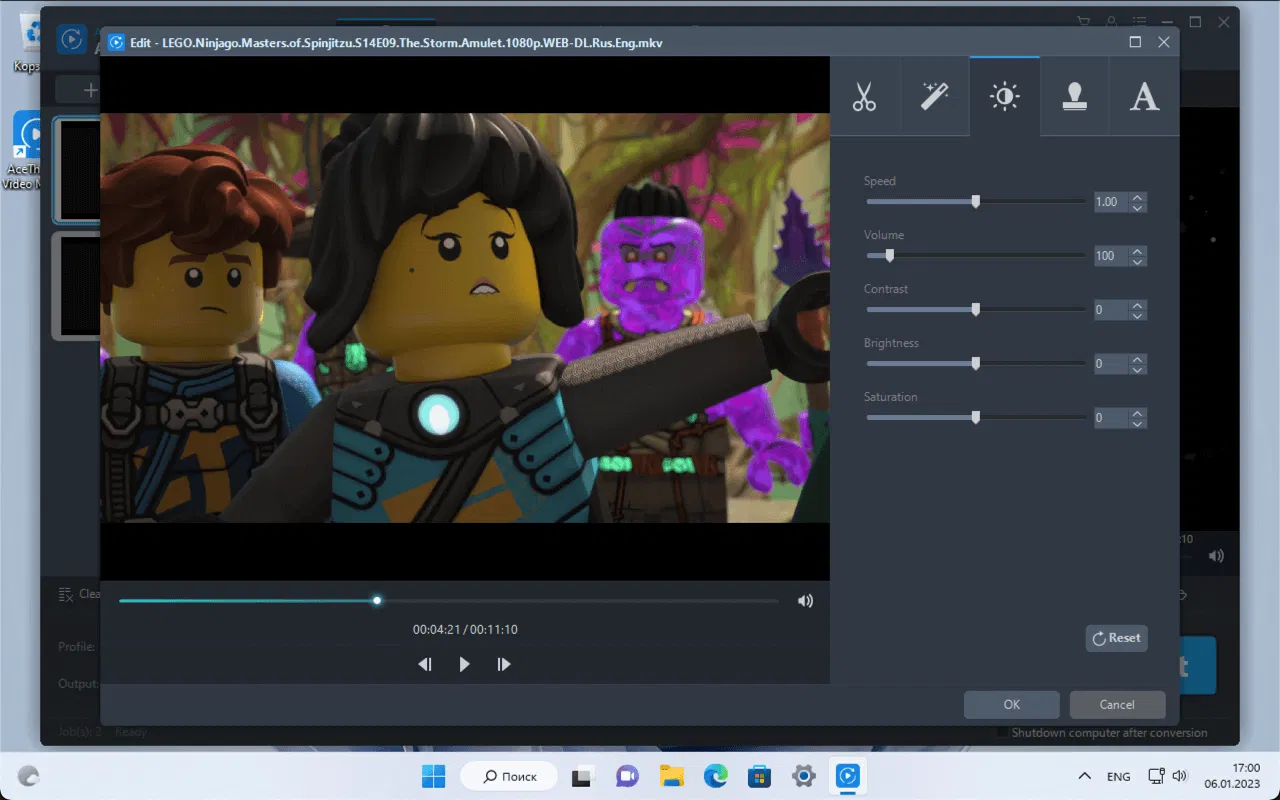The width and height of the screenshot is (1280, 800).
Task: Increase Saturation with the up arrow
Action: [x=1137, y=413]
